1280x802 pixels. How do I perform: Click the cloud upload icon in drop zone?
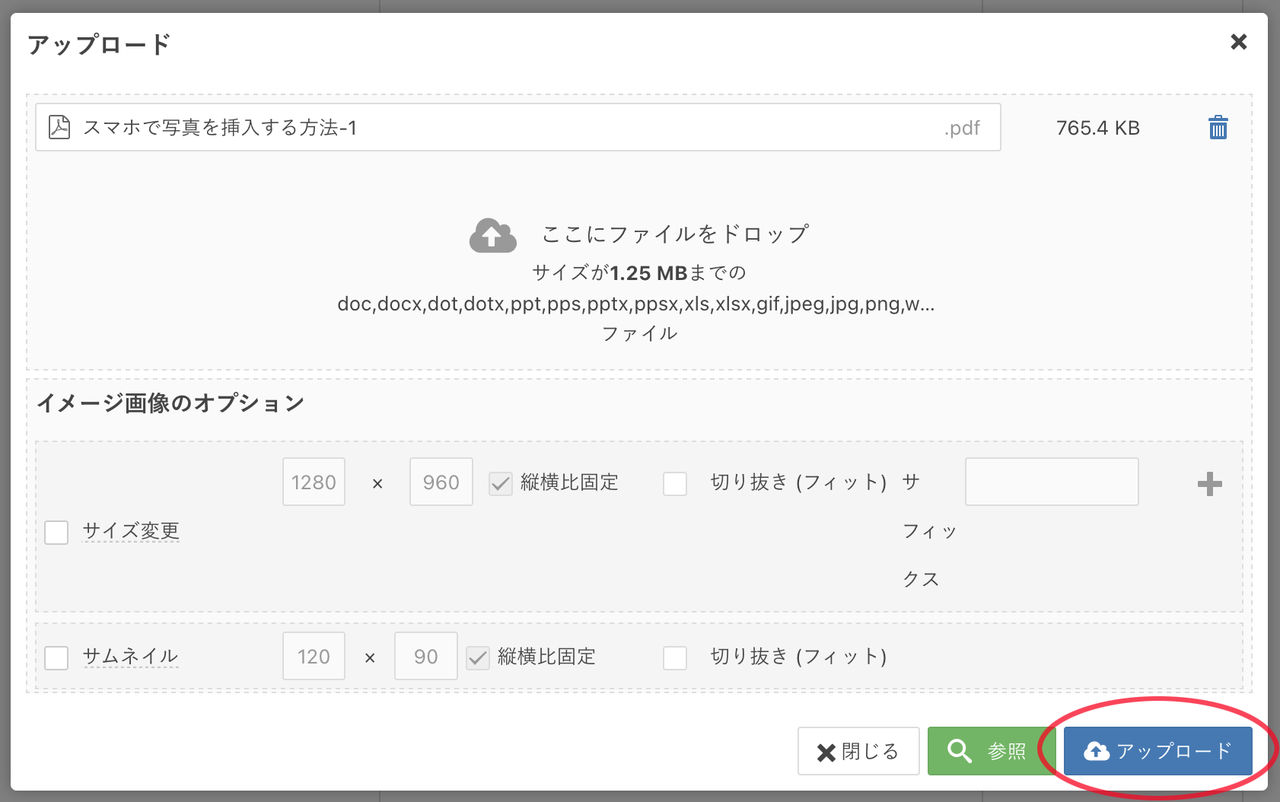(x=492, y=236)
